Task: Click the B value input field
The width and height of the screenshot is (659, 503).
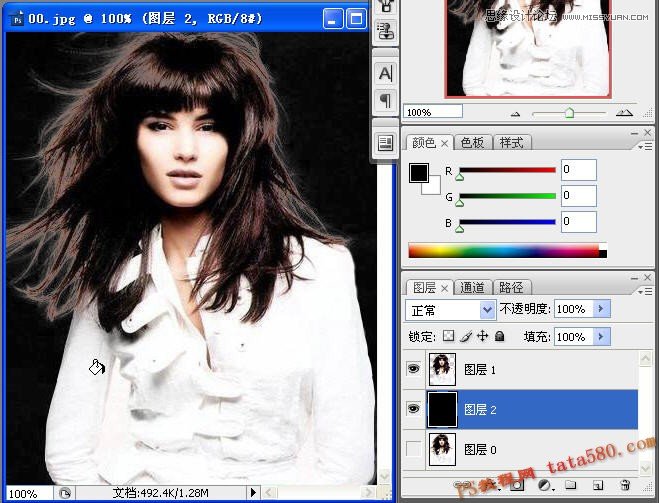Action: point(579,222)
